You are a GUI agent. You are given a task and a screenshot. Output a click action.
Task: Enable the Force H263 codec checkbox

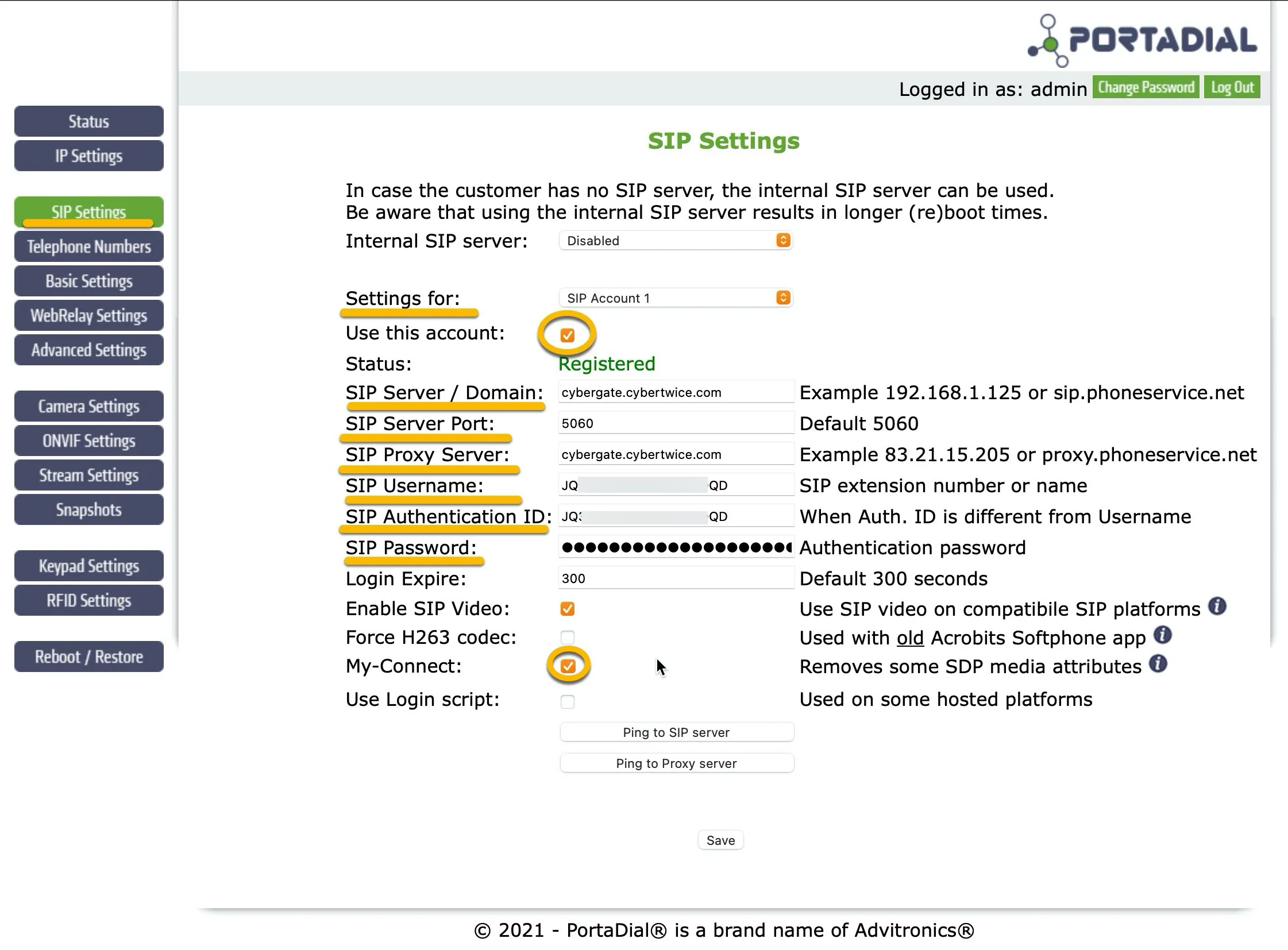coord(567,638)
